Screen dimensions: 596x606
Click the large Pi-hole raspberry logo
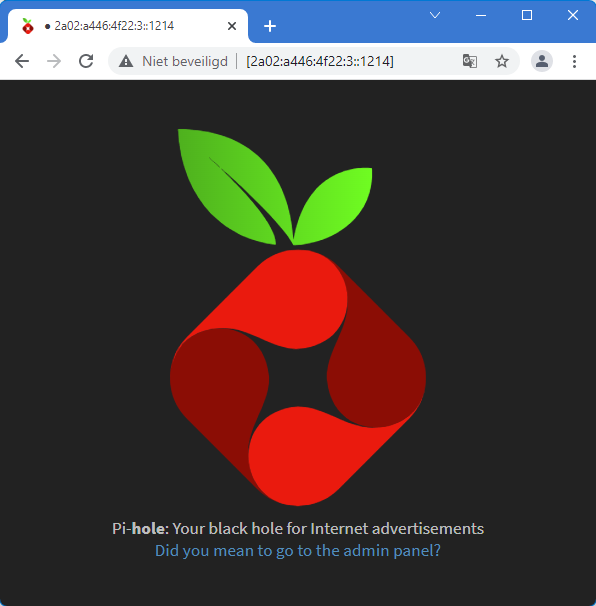tap(298, 317)
